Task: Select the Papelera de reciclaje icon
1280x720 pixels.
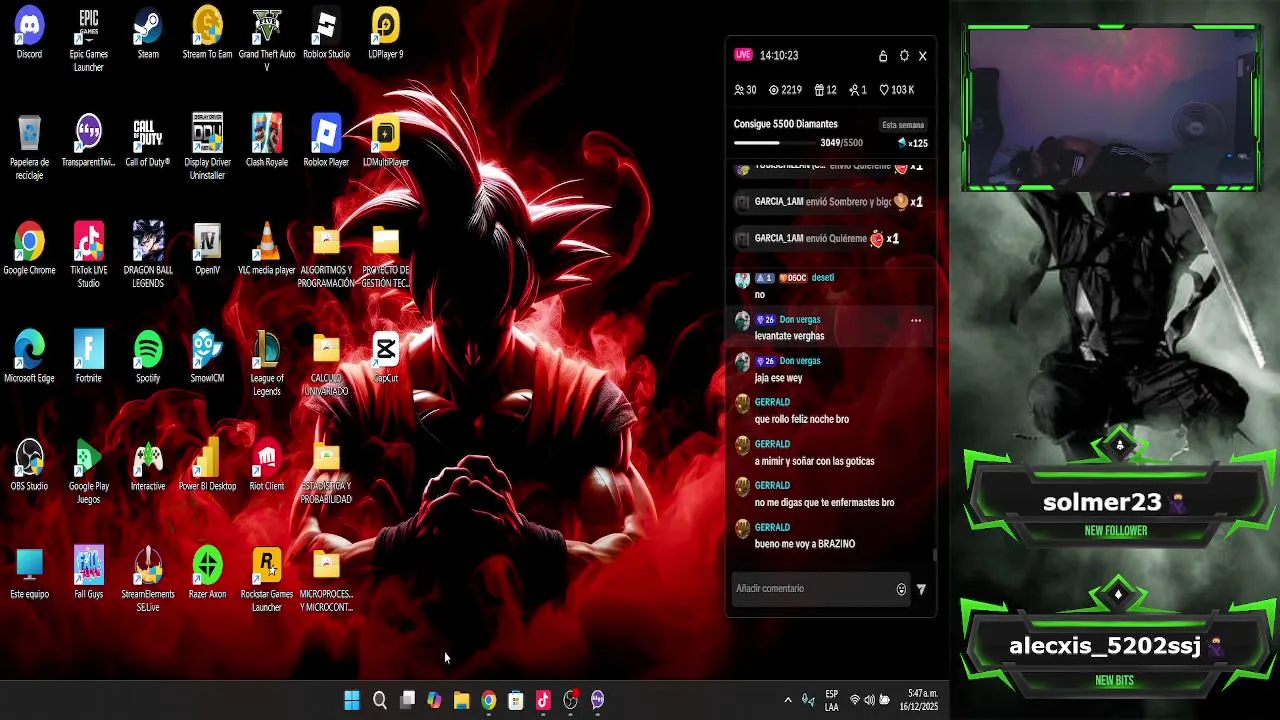Action: 29,148
